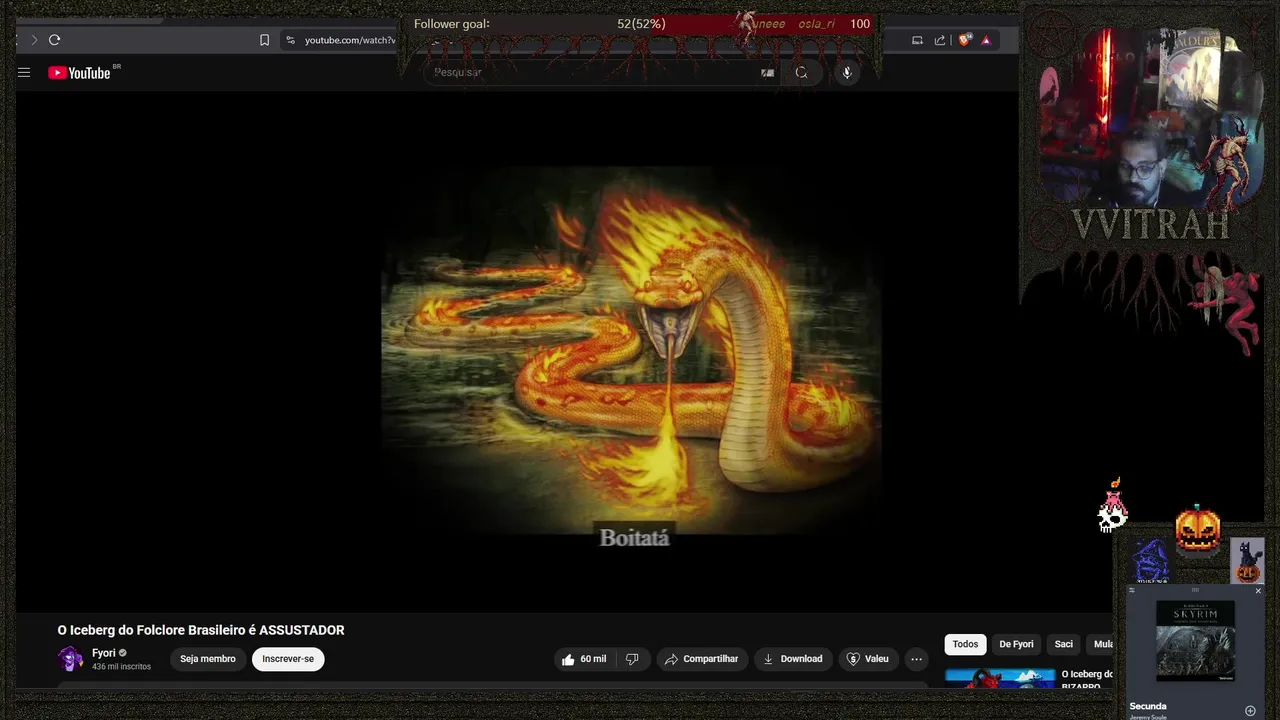This screenshot has width=1280, height=720.
Task: Click the Secunda track title
Action: pyautogui.click(x=1148, y=706)
